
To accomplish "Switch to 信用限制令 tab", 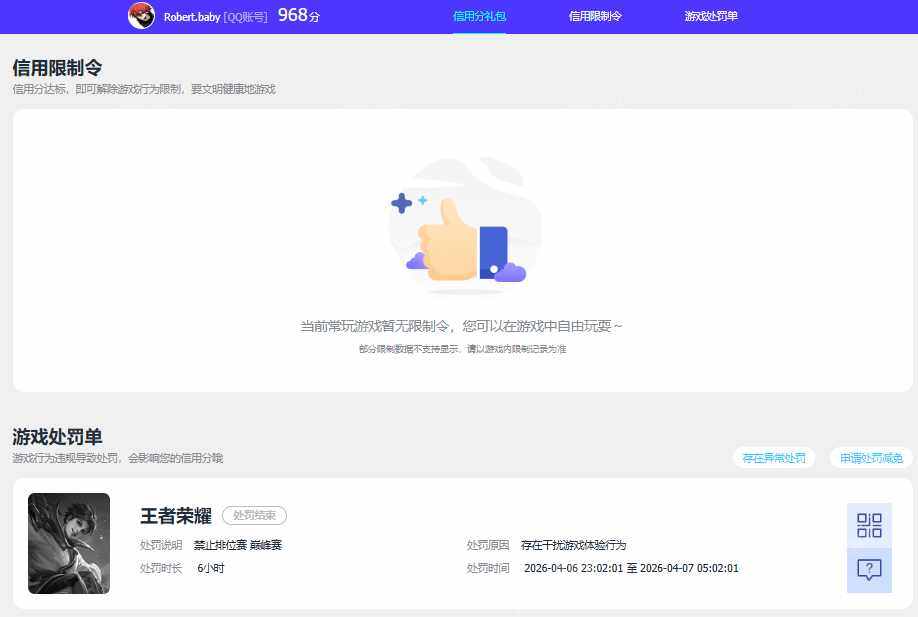I will 595,16.
